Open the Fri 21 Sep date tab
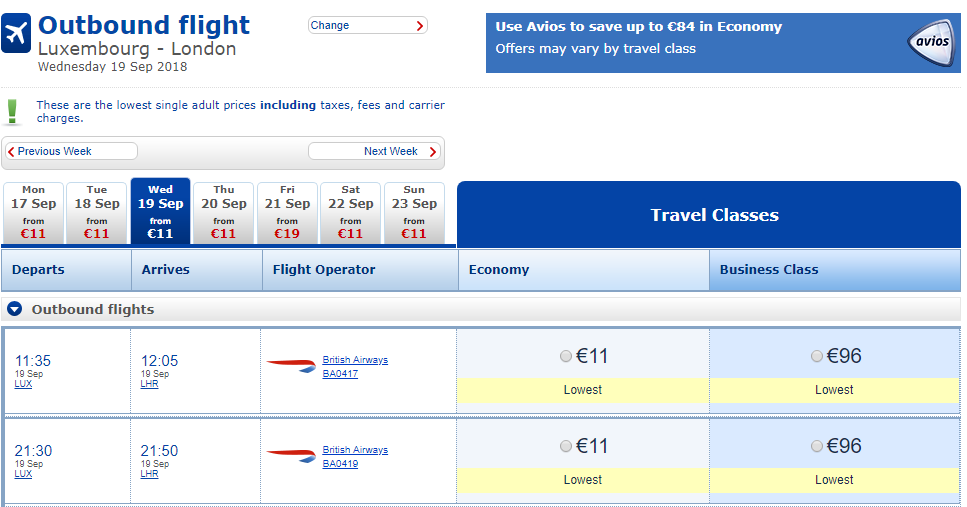Screen dimensions: 967x507 tap(287, 212)
